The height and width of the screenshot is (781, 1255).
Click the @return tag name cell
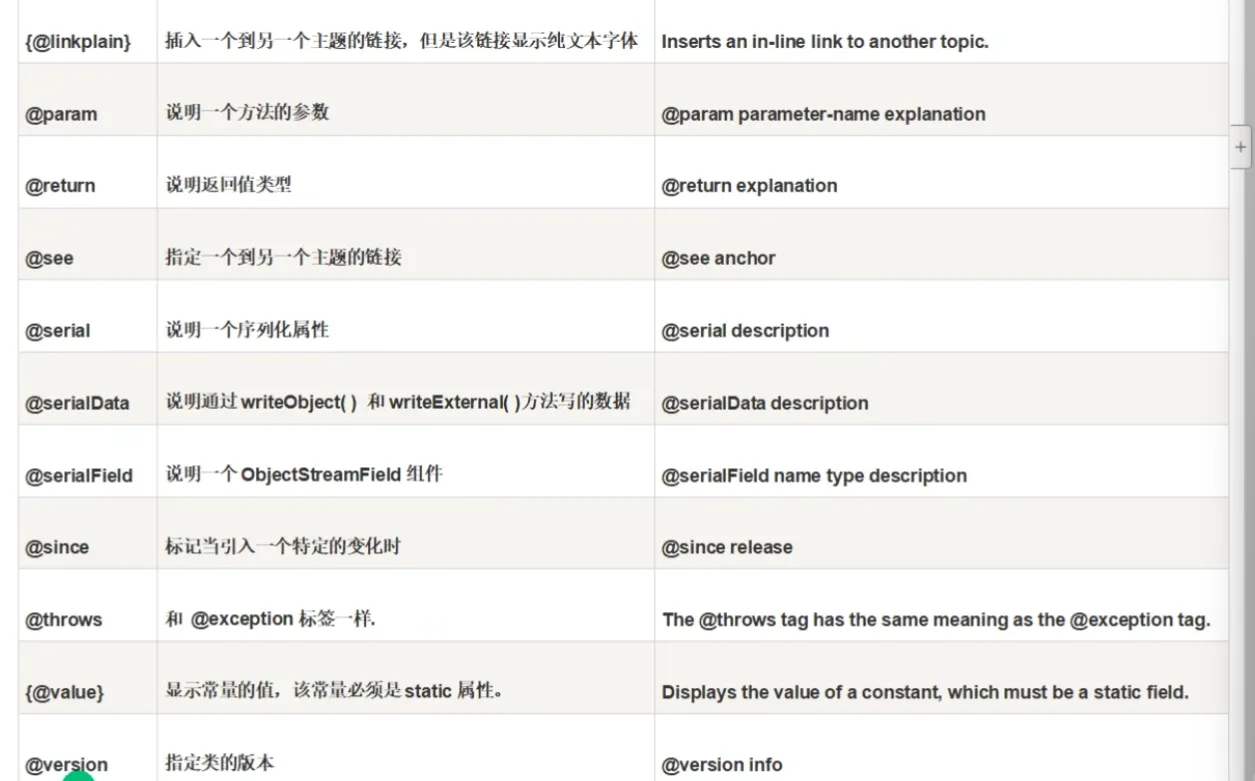point(60,186)
